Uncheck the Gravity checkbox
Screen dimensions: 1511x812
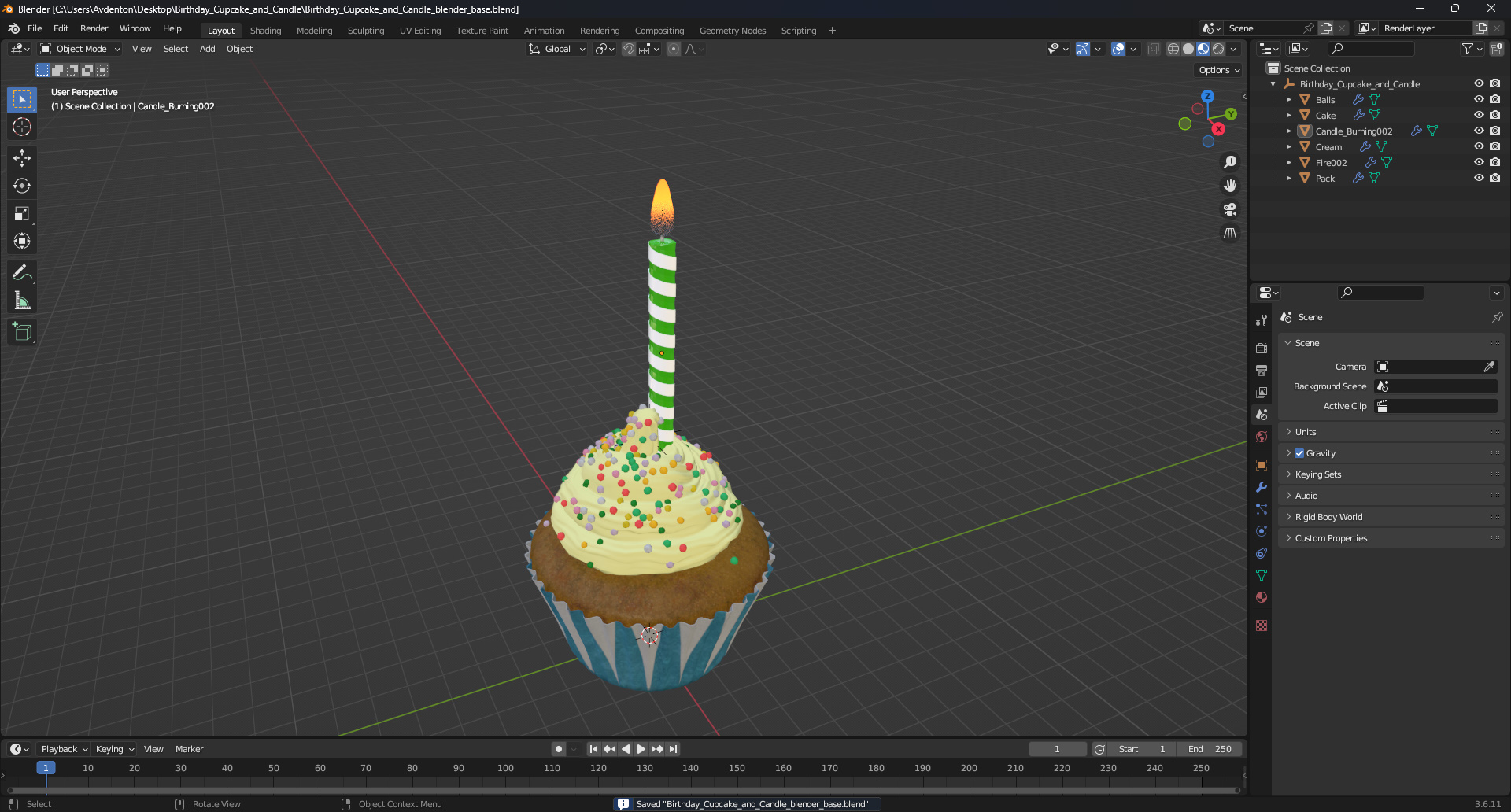coord(1299,453)
